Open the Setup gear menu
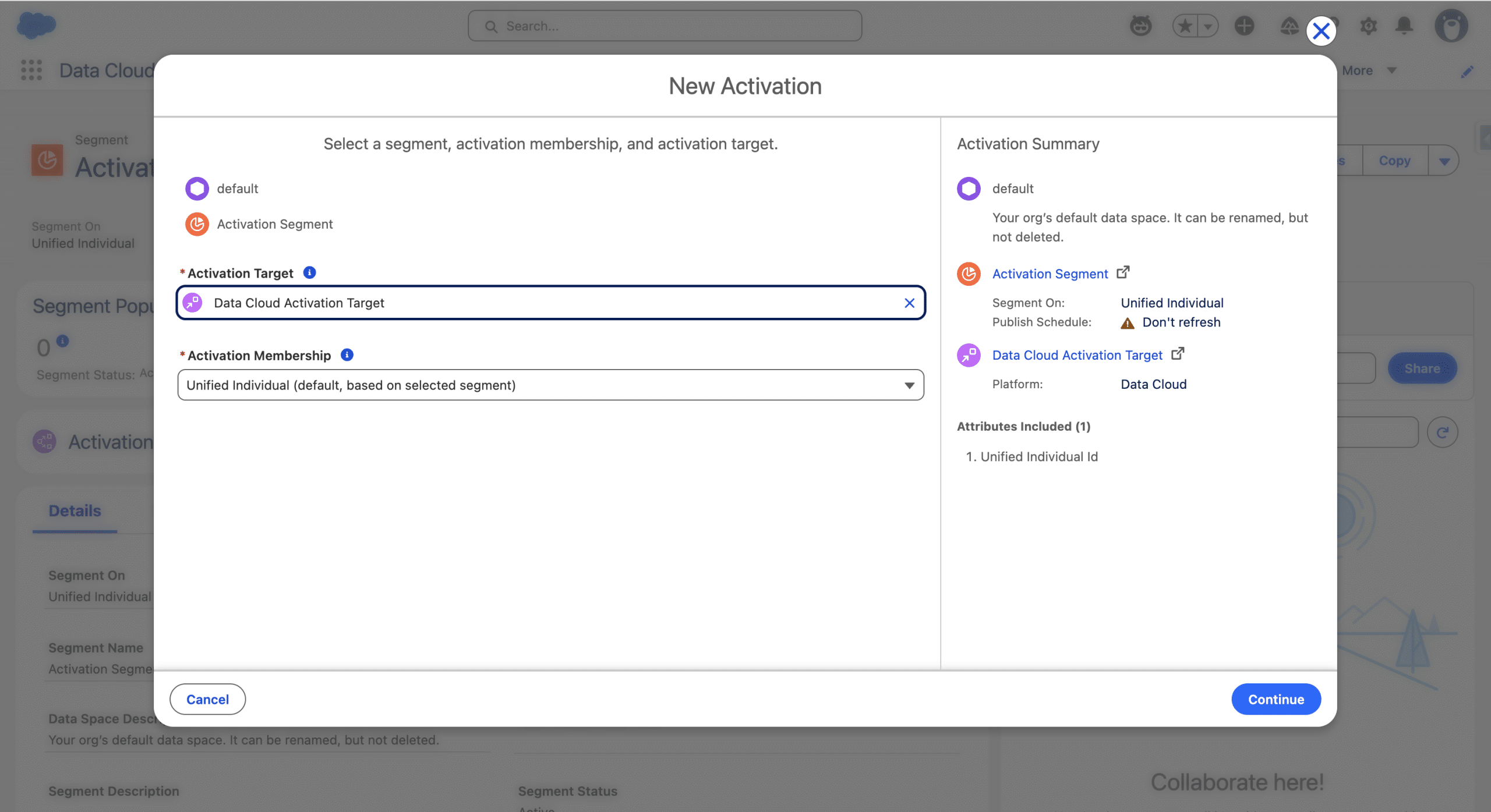Image resolution: width=1491 pixels, height=812 pixels. click(1368, 26)
